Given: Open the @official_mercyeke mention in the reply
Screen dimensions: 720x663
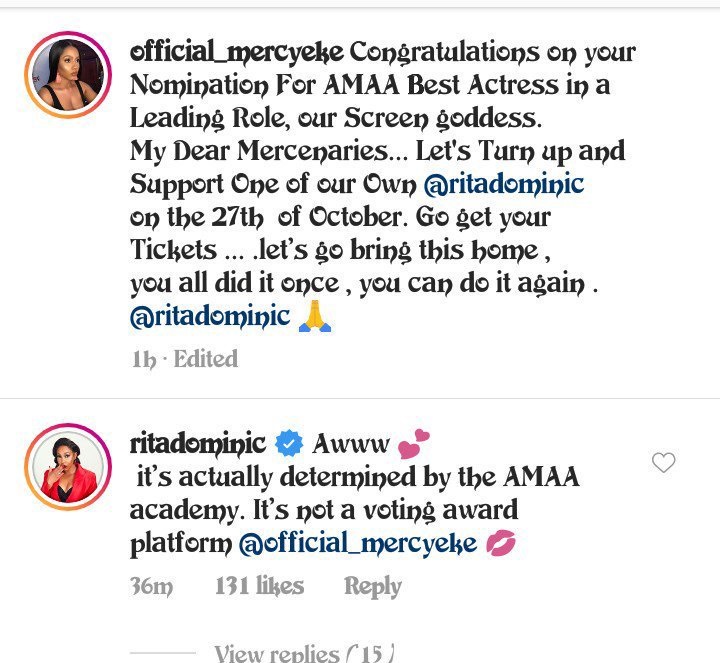Looking at the screenshot, I should [358, 543].
